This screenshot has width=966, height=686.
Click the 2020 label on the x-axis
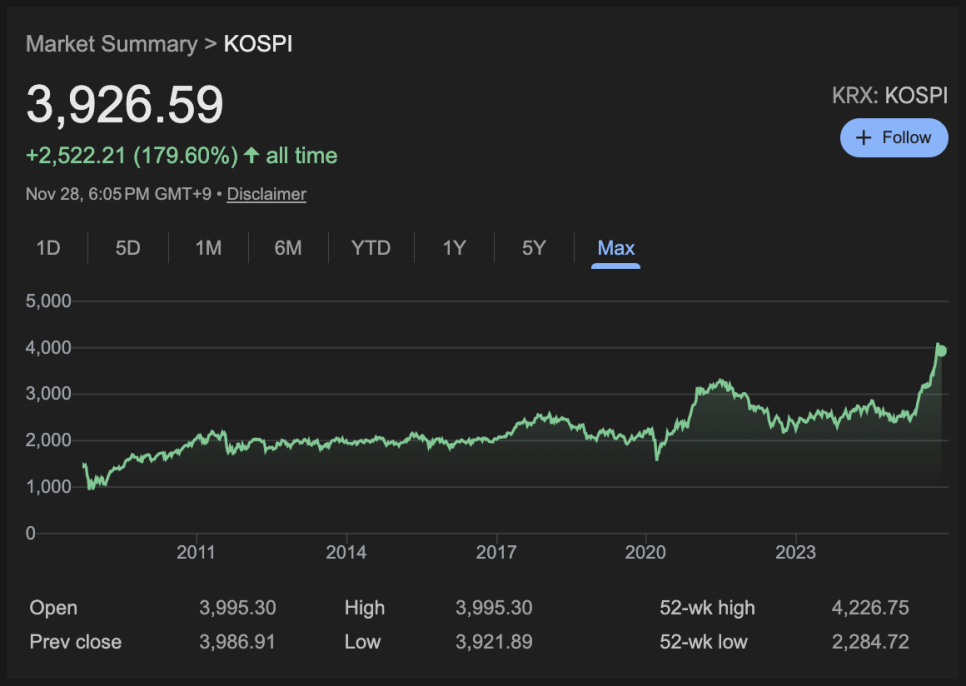(x=645, y=552)
